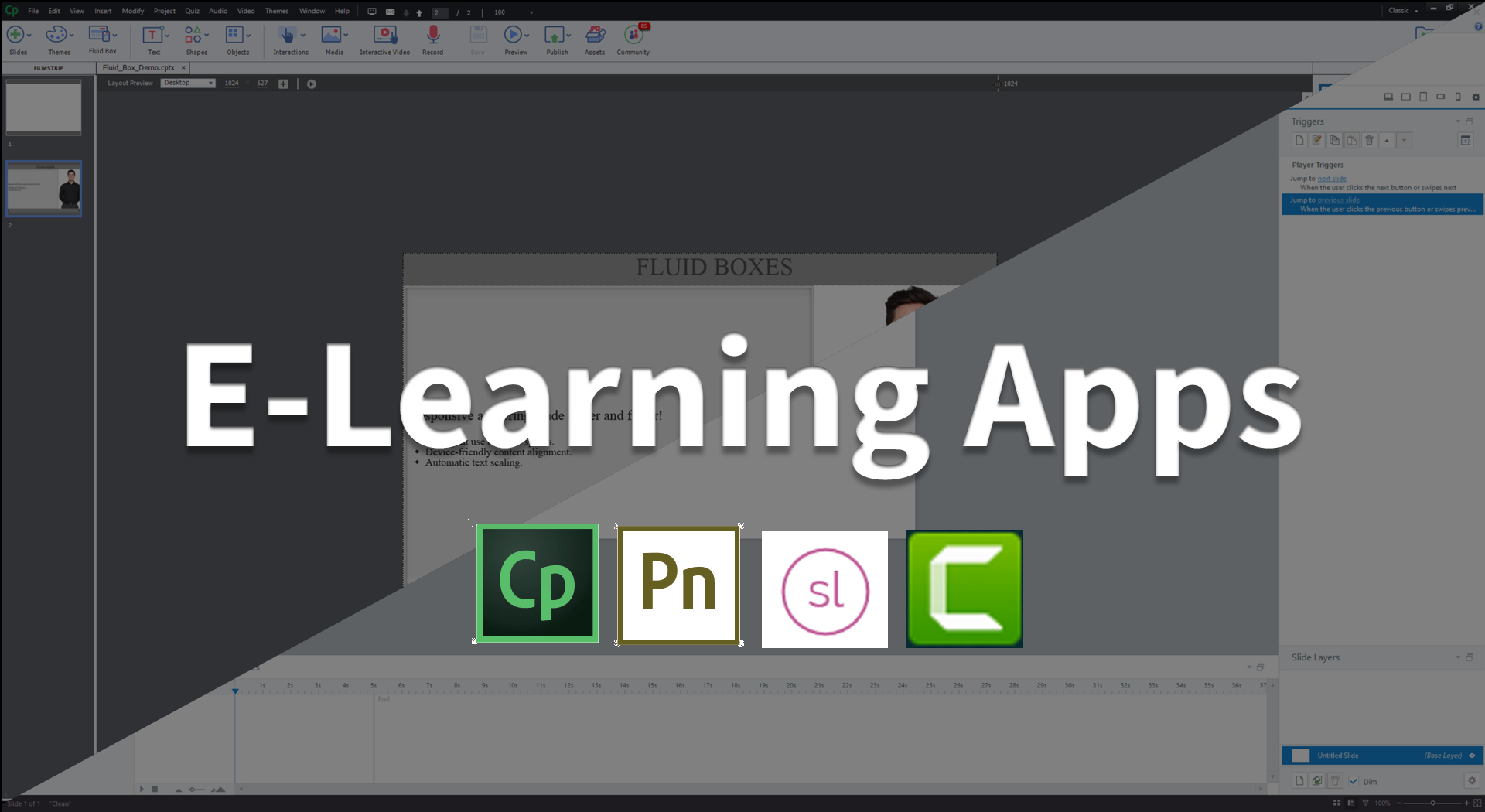Collapse the Slide Layers panel arrow
The image size is (1485, 812).
1458,657
